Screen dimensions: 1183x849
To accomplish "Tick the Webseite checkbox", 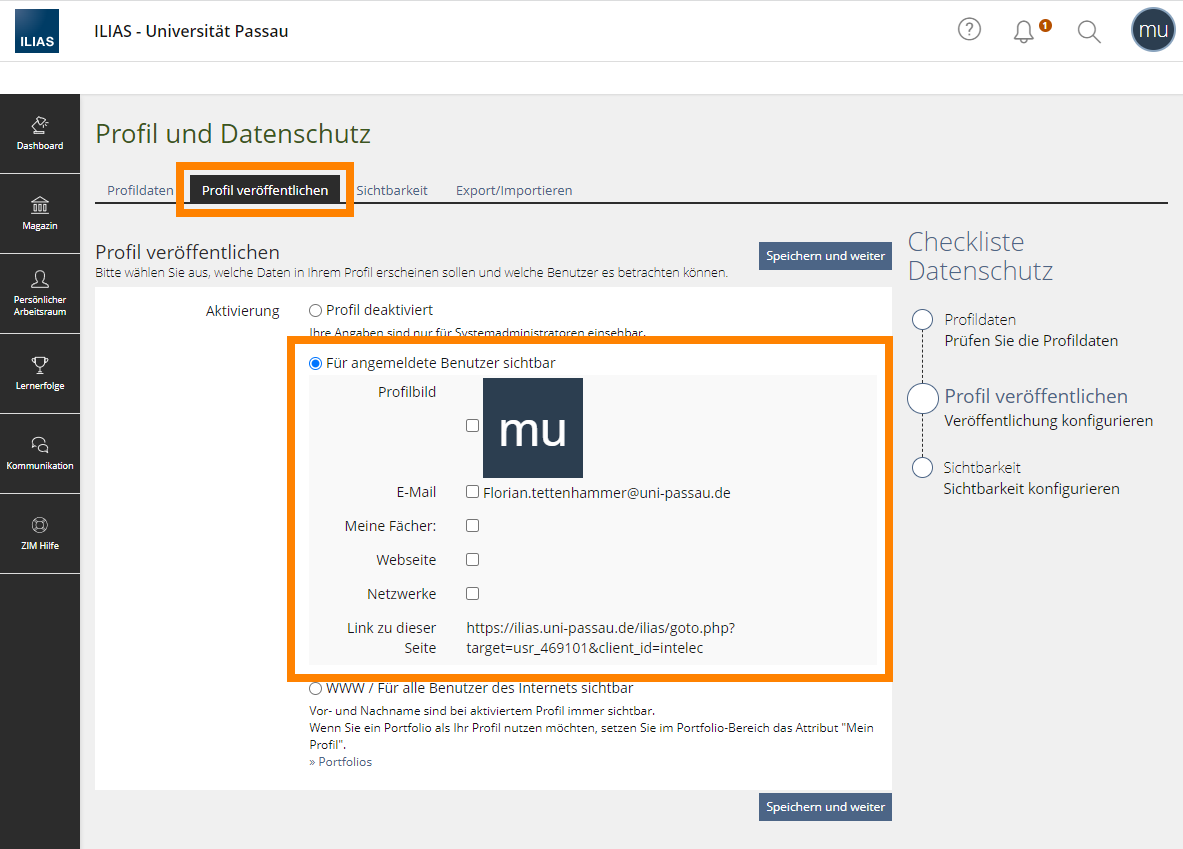I will point(472,559).
